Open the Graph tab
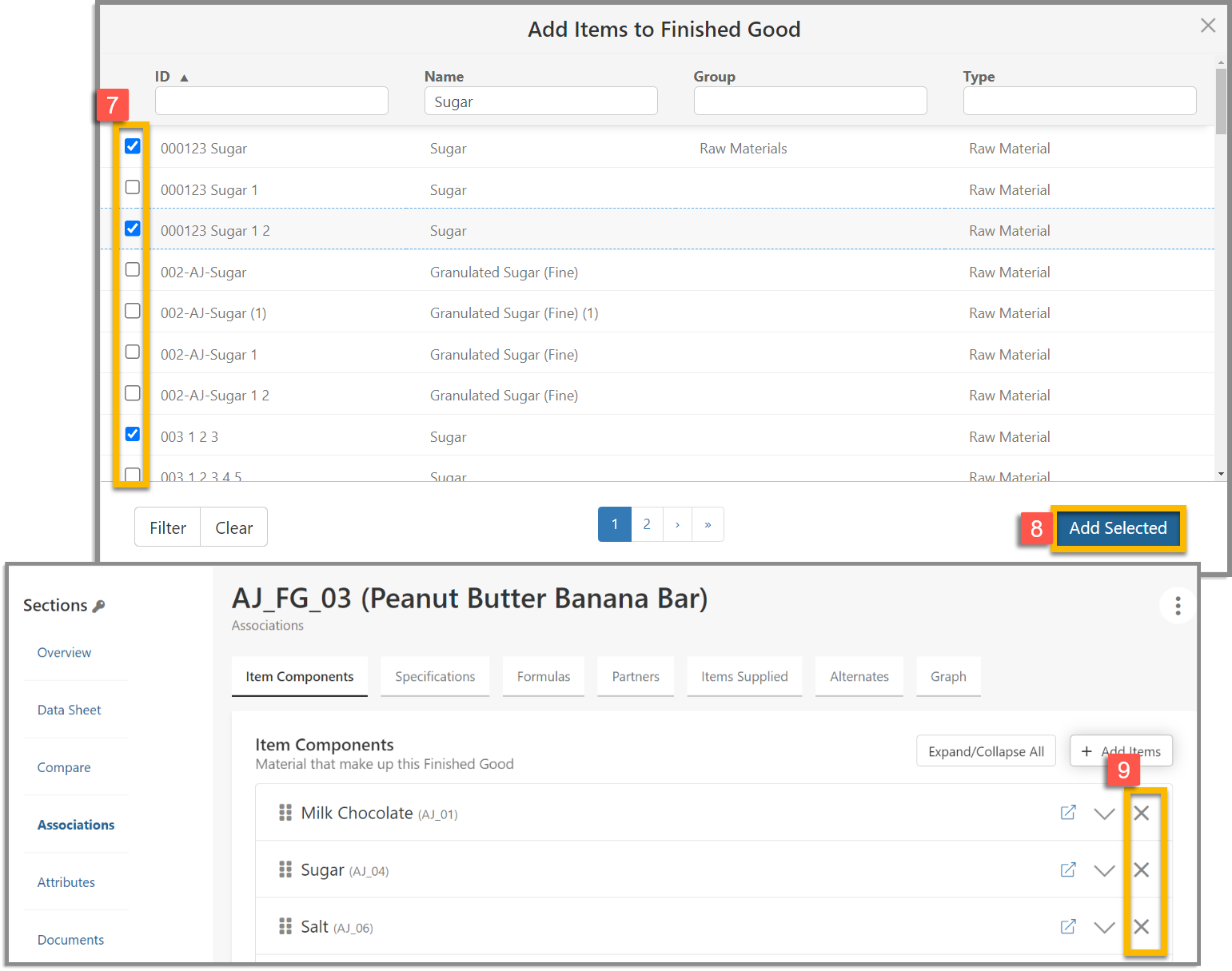 (x=948, y=676)
